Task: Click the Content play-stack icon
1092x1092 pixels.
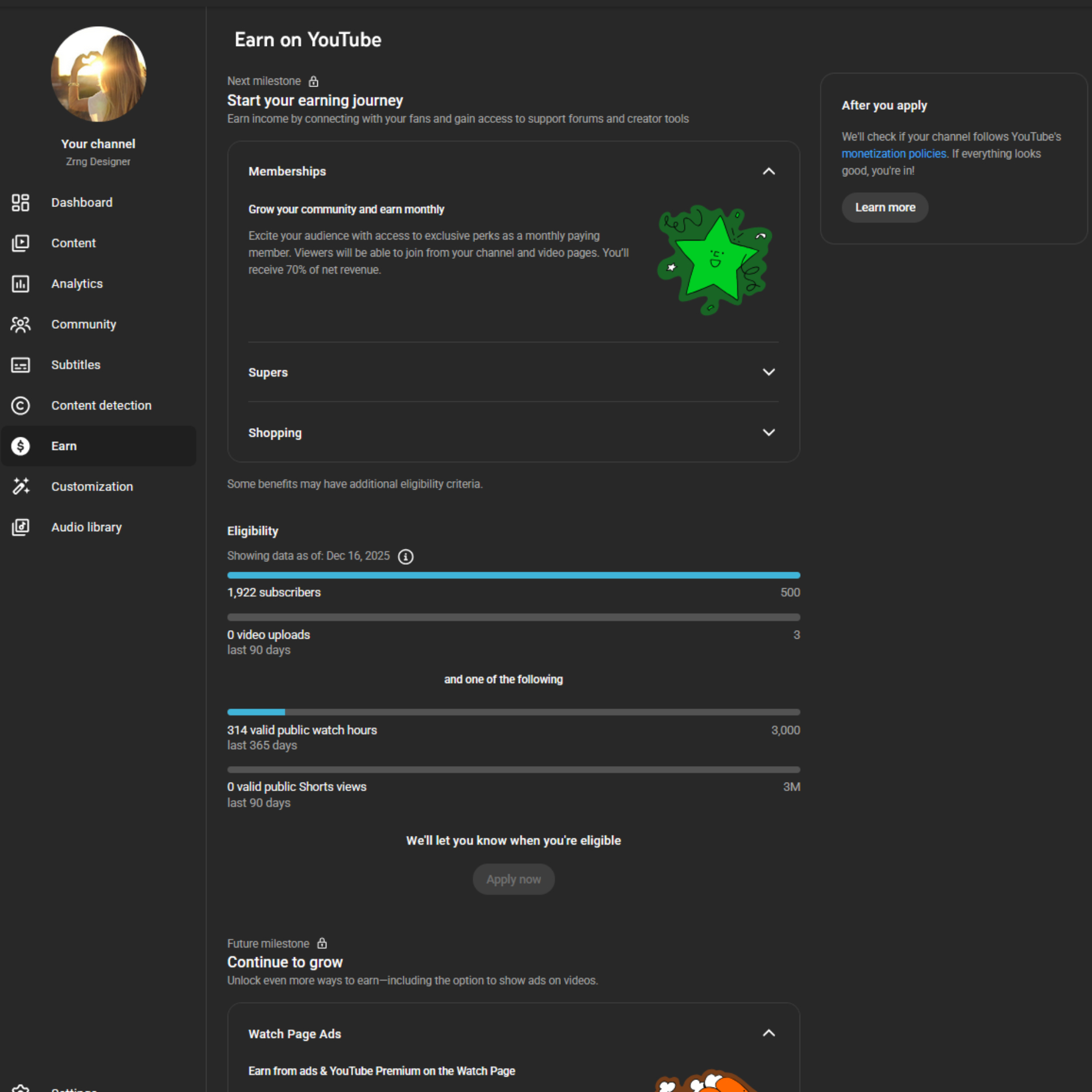Action: click(20, 243)
